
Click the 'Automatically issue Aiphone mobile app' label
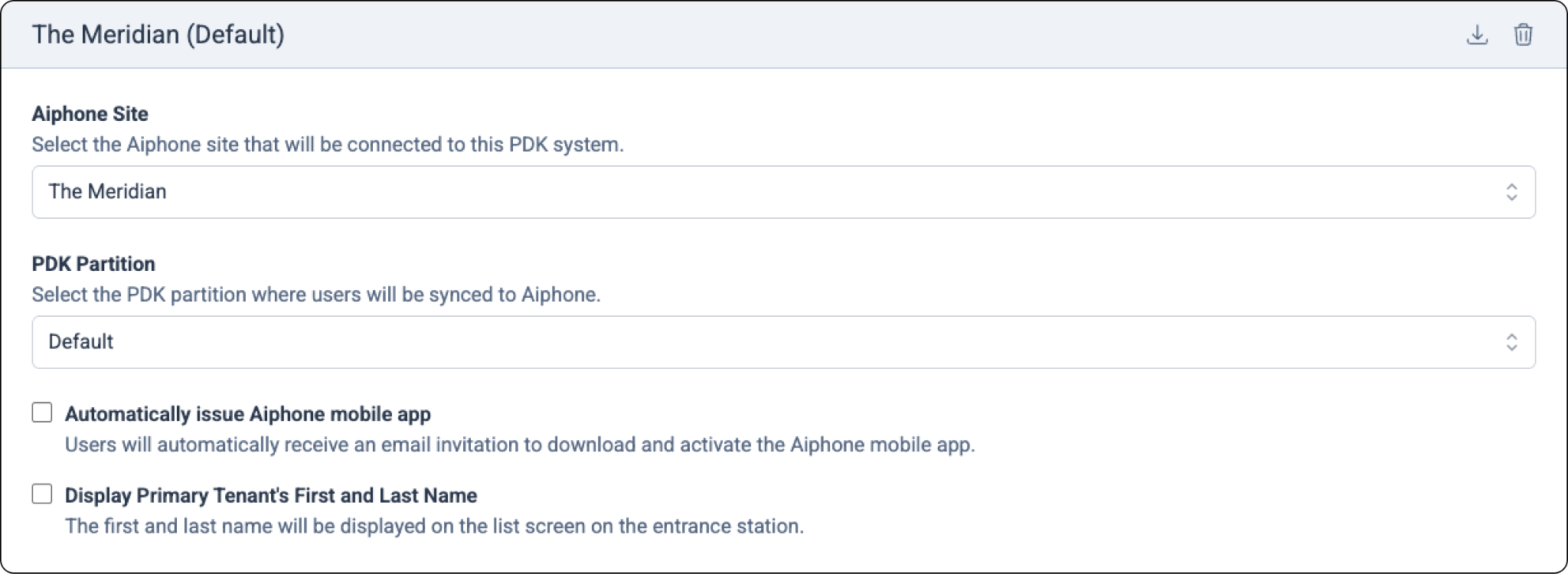[x=248, y=414]
